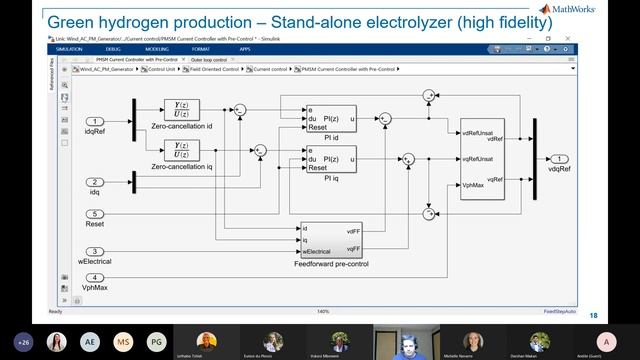640x360 pixels.
Task: Select the Zoom tool in palette
Action: [x=64, y=85]
